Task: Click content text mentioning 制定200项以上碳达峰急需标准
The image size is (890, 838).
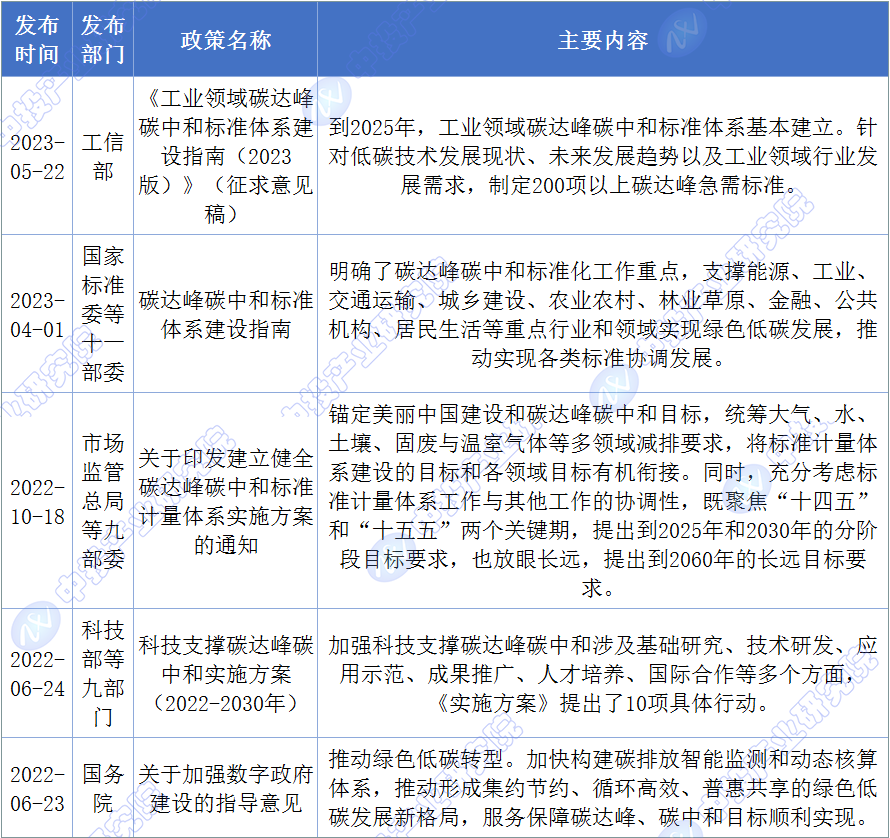Action: tap(602, 157)
